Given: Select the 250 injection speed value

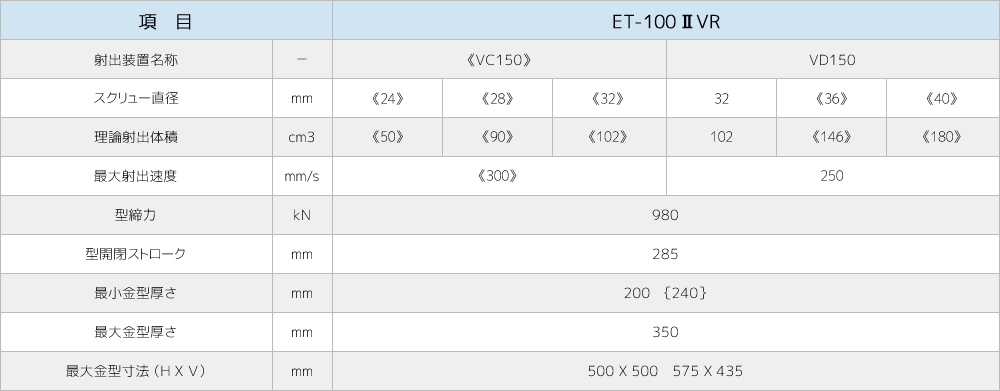Looking at the screenshot, I should pyautogui.click(x=833, y=176).
